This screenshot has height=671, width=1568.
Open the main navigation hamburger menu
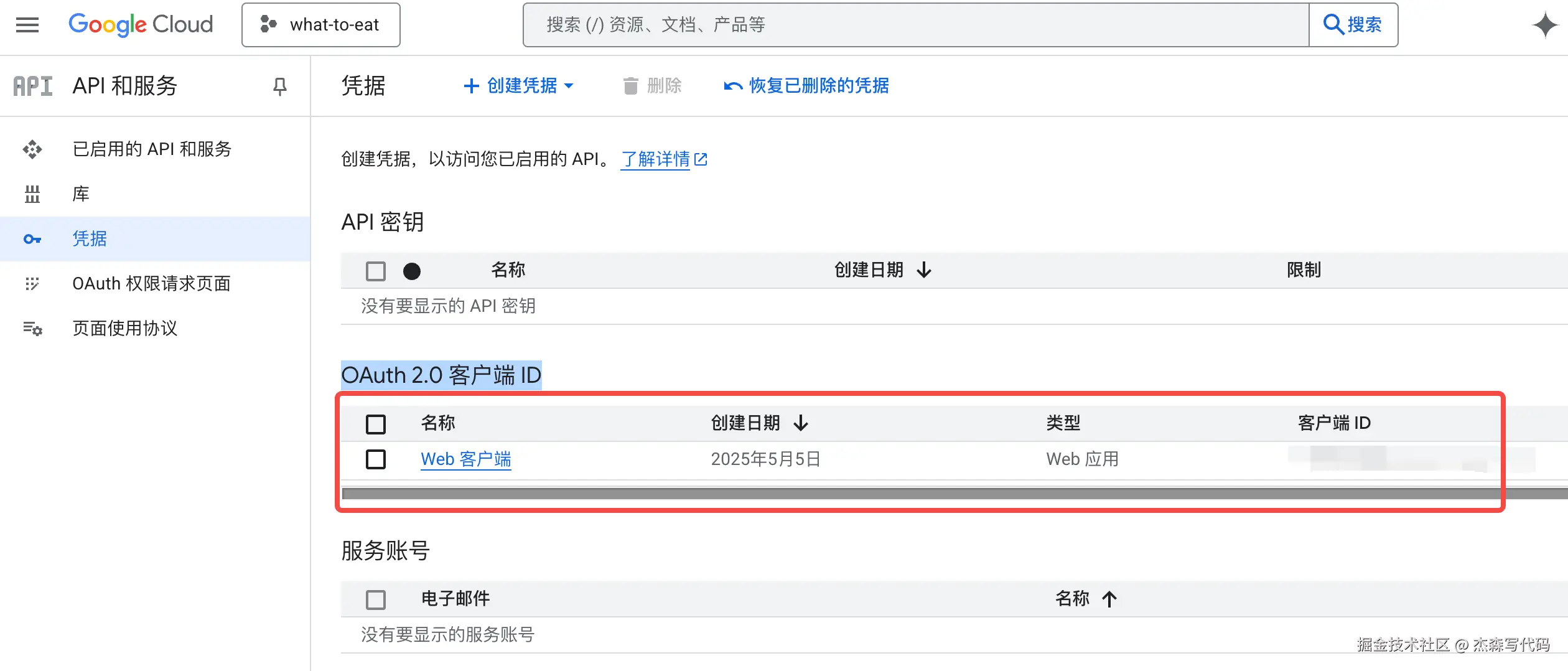(x=27, y=25)
